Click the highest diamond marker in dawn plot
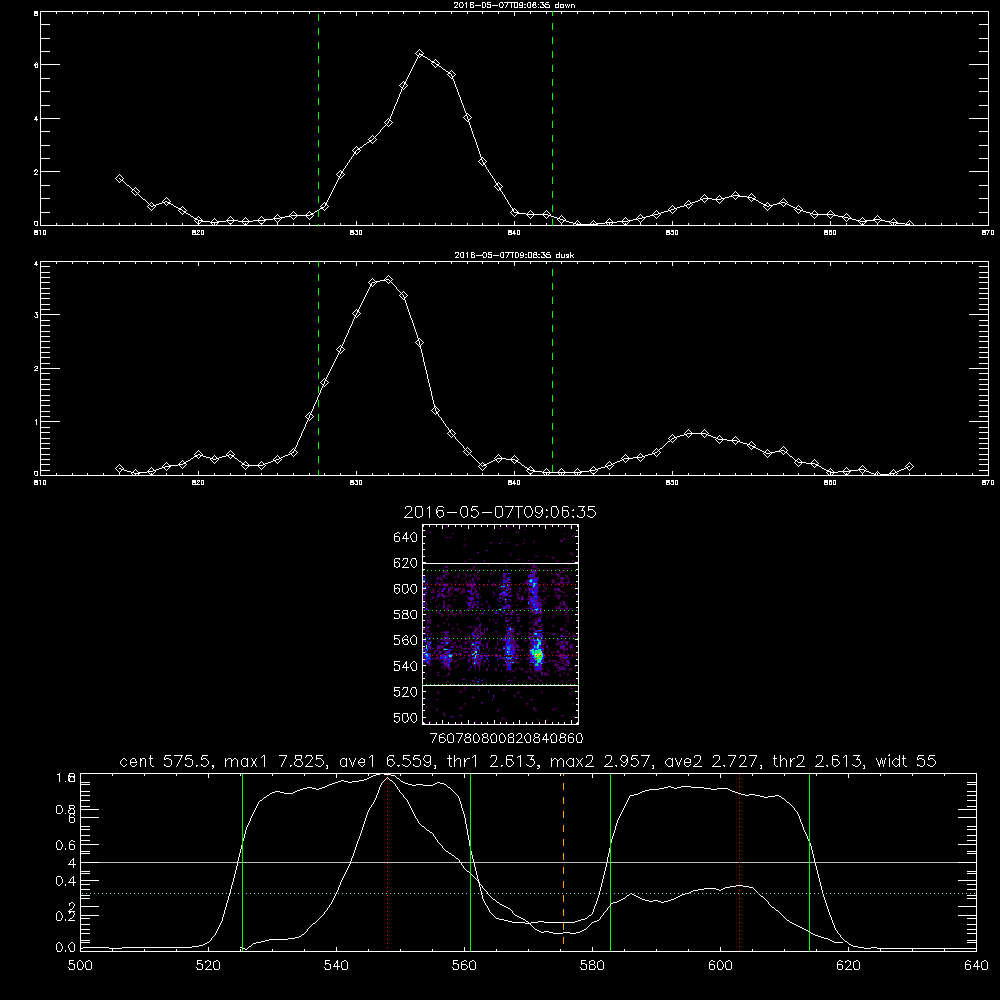This screenshot has height=1000, width=1000. pyautogui.click(x=419, y=54)
